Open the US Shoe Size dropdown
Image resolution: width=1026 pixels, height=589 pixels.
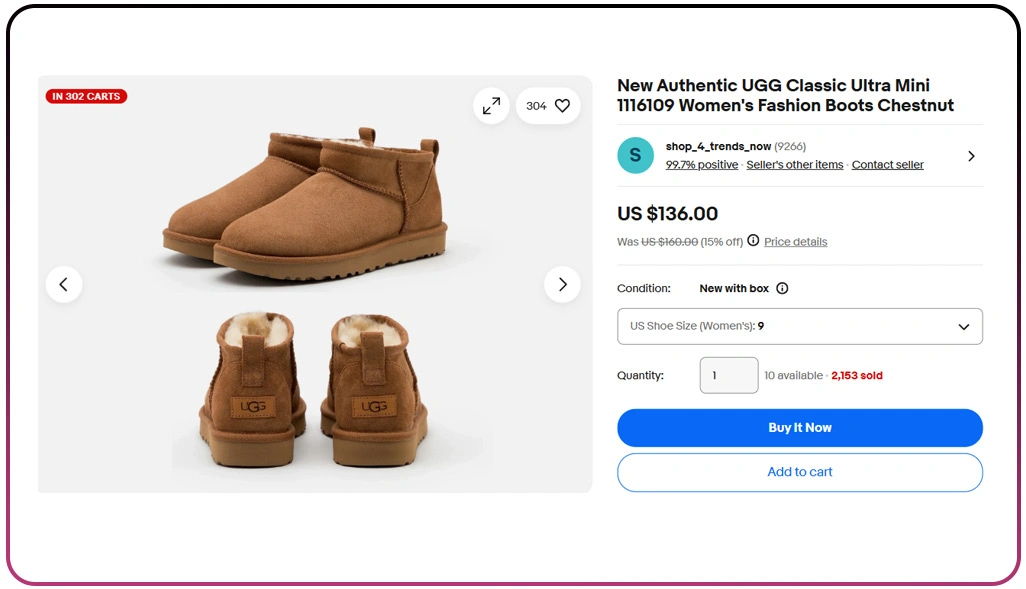point(800,326)
